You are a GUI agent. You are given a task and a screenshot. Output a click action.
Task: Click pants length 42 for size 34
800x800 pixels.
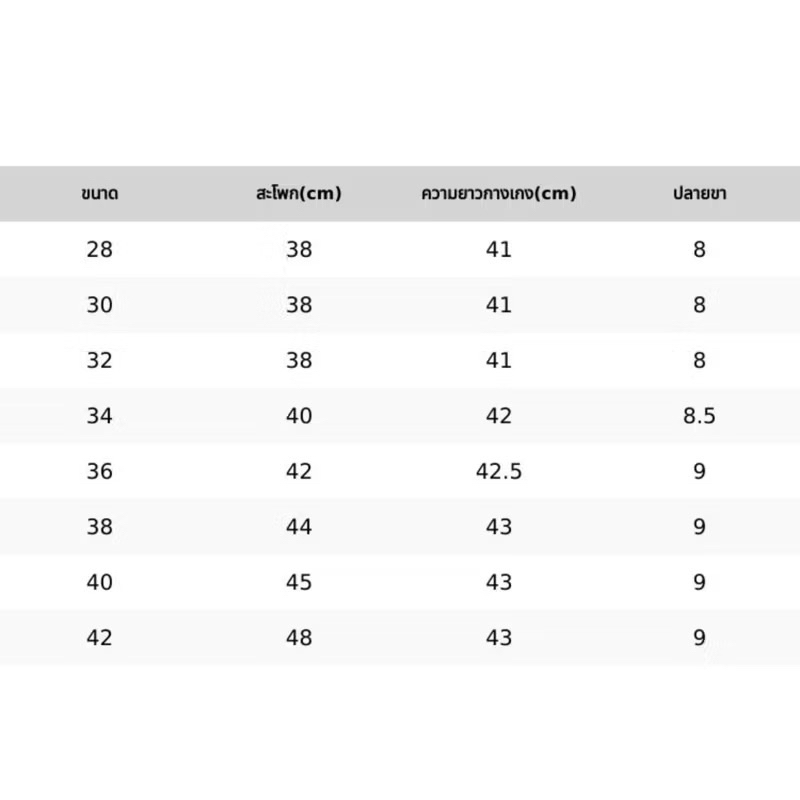[x=499, y=416]
